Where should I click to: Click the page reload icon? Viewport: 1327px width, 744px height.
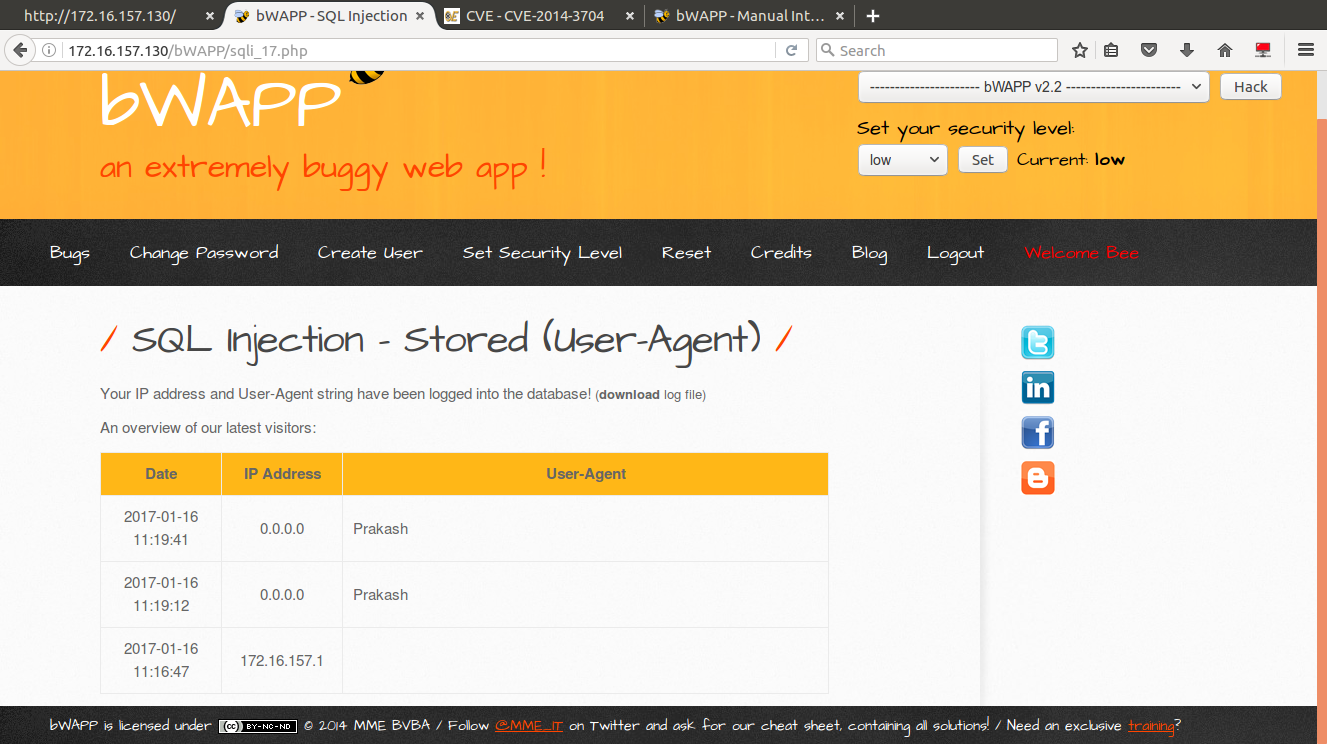[x=791, y=50]
